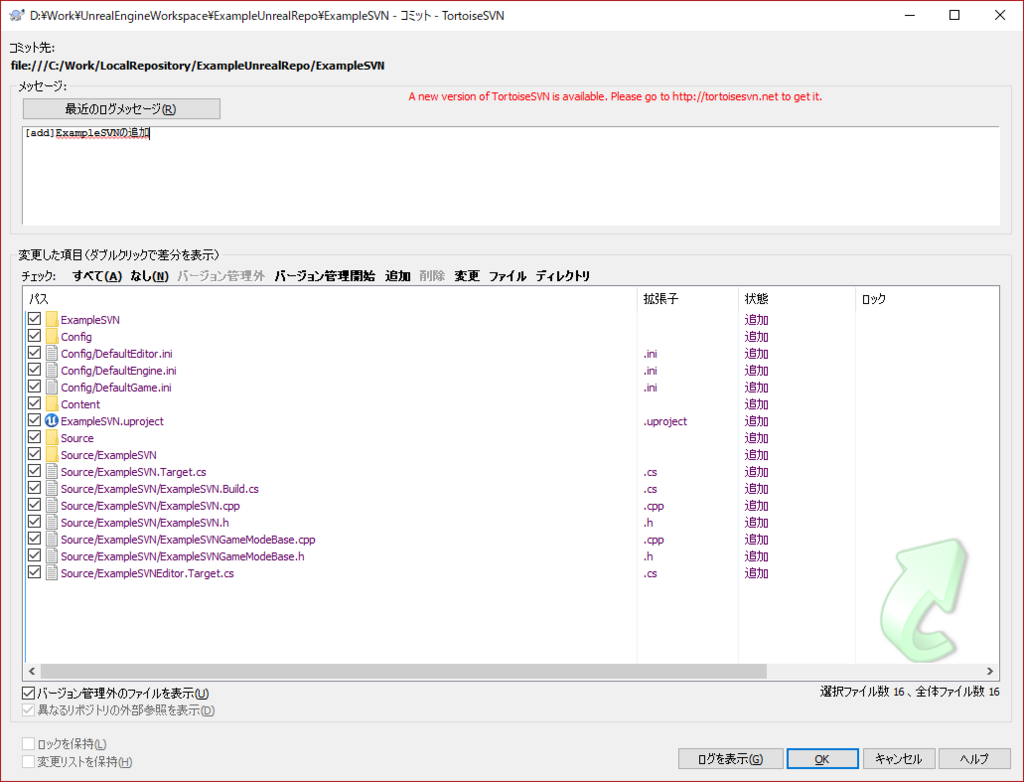Minimize the TortoiseSVN commit window
1024x782 pixels.
tap(910, 15)
